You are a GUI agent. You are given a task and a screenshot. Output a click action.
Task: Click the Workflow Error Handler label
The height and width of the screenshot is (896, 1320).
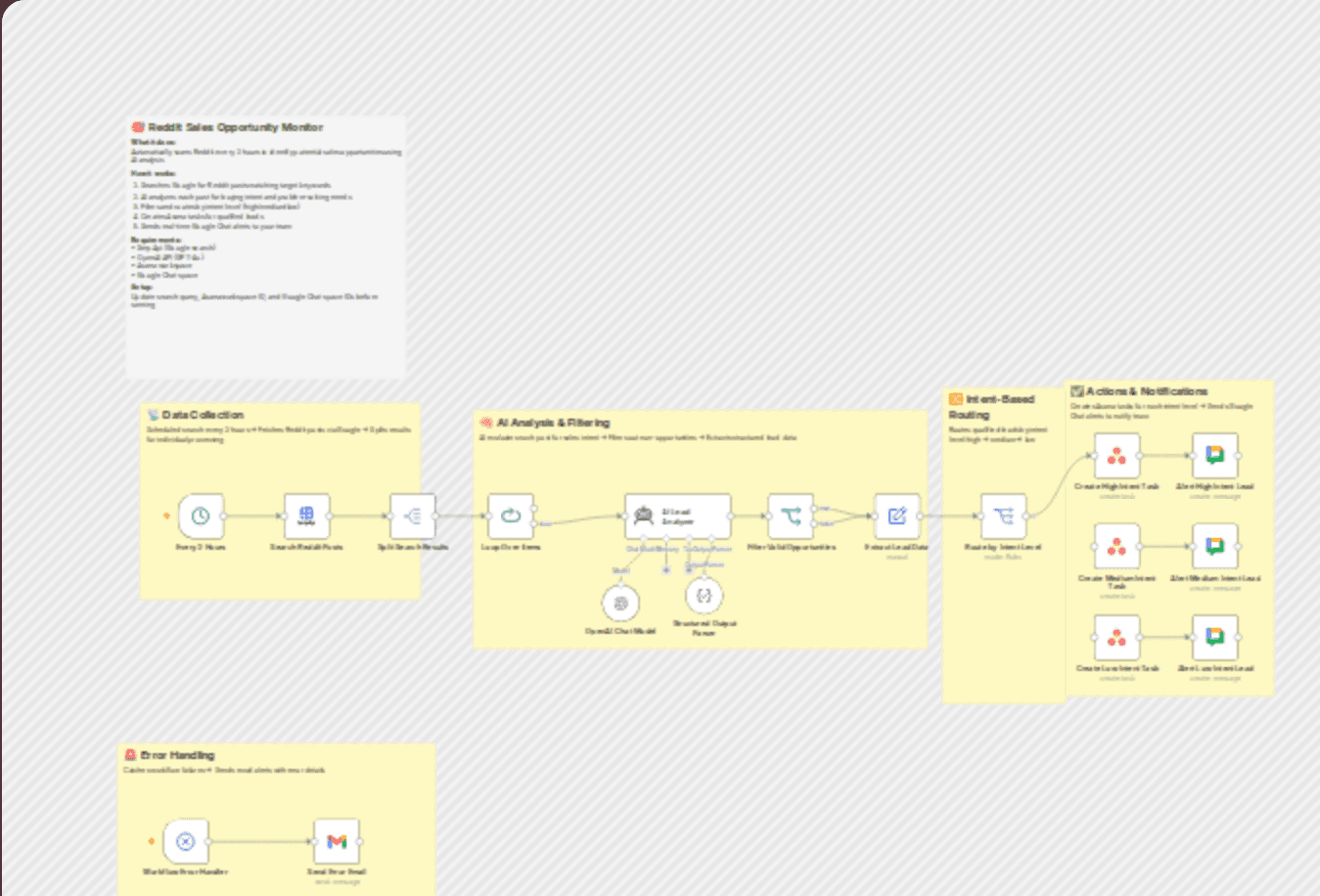[x=185, y=872]
